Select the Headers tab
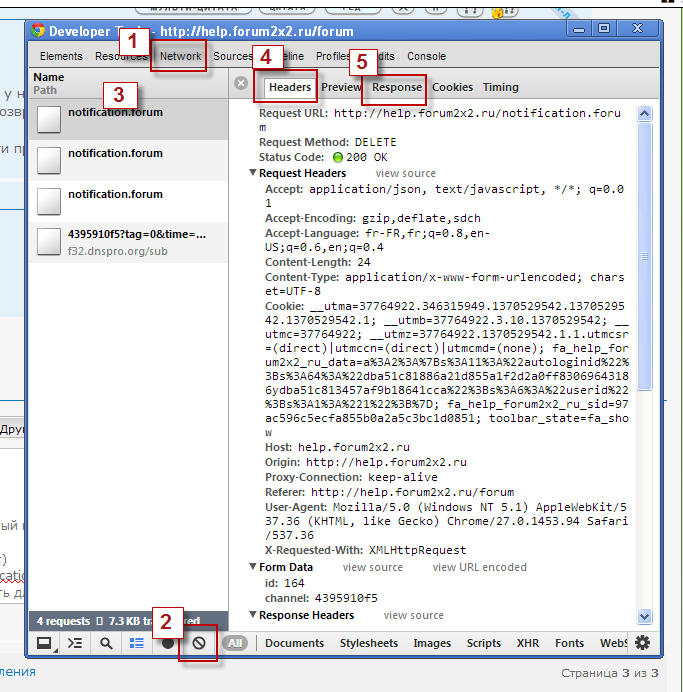Image resolution: width=683 pixels, height=692 pixels. 290,87
